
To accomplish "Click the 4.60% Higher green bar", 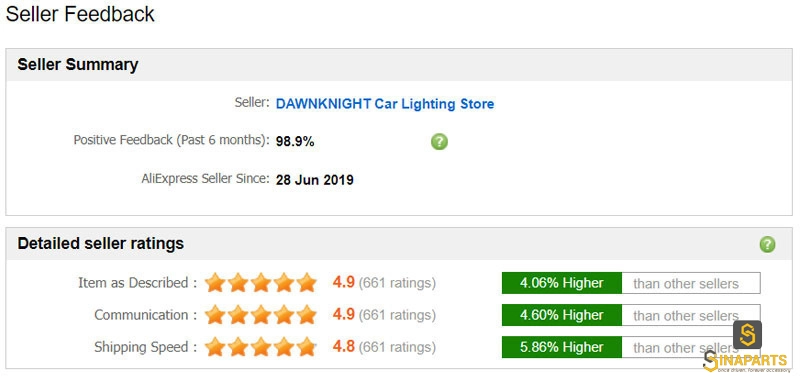I will point(562,315).
